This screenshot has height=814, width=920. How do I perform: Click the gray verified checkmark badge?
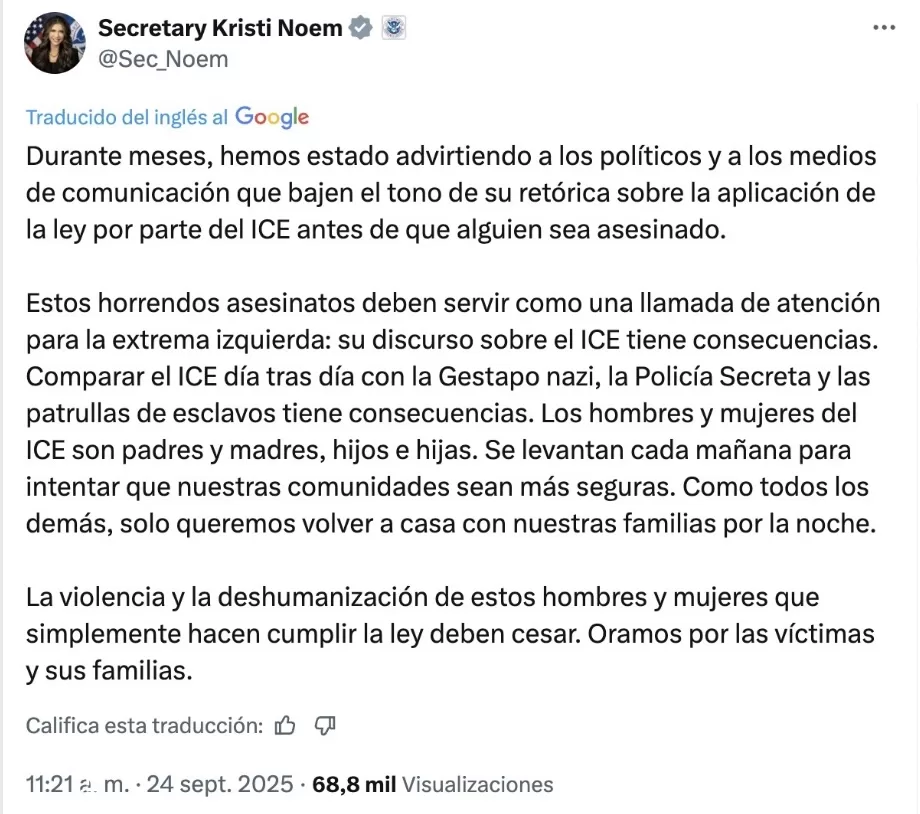tap(360, 29)
